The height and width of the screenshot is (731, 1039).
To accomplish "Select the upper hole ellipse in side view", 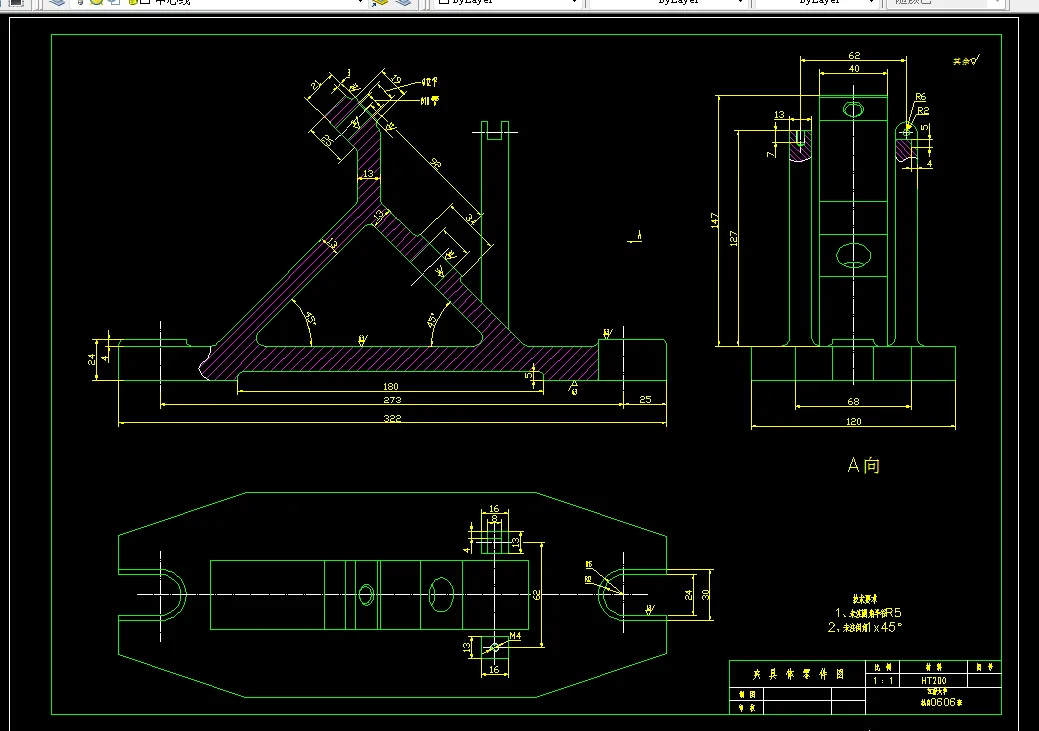I will 853,109.
